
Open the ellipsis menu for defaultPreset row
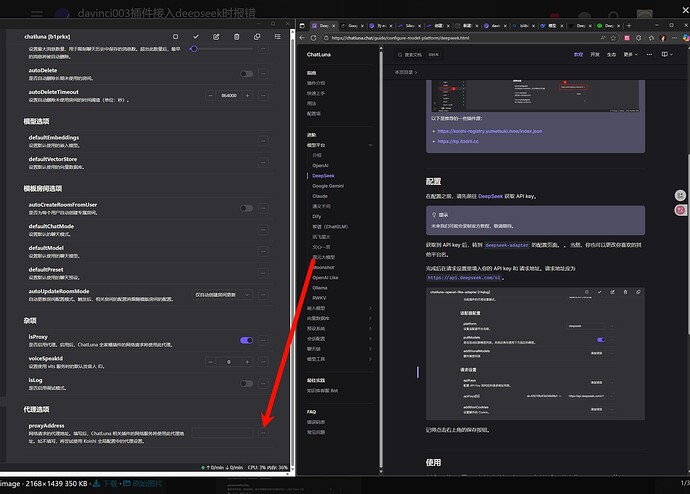263,273
